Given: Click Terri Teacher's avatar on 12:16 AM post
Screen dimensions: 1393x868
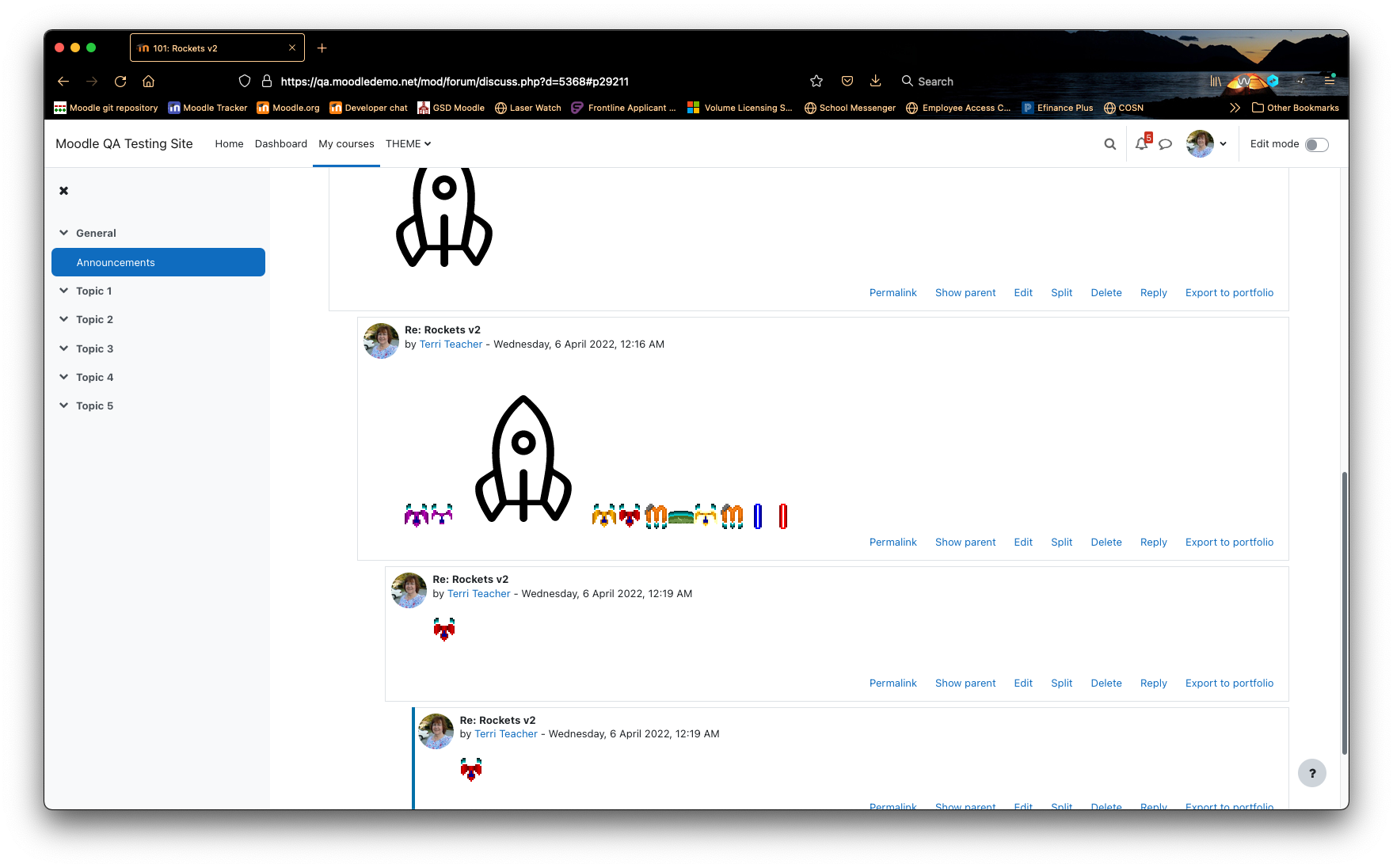Looking at the screenshot, I should pyautogui.click(x=381, y=341).
